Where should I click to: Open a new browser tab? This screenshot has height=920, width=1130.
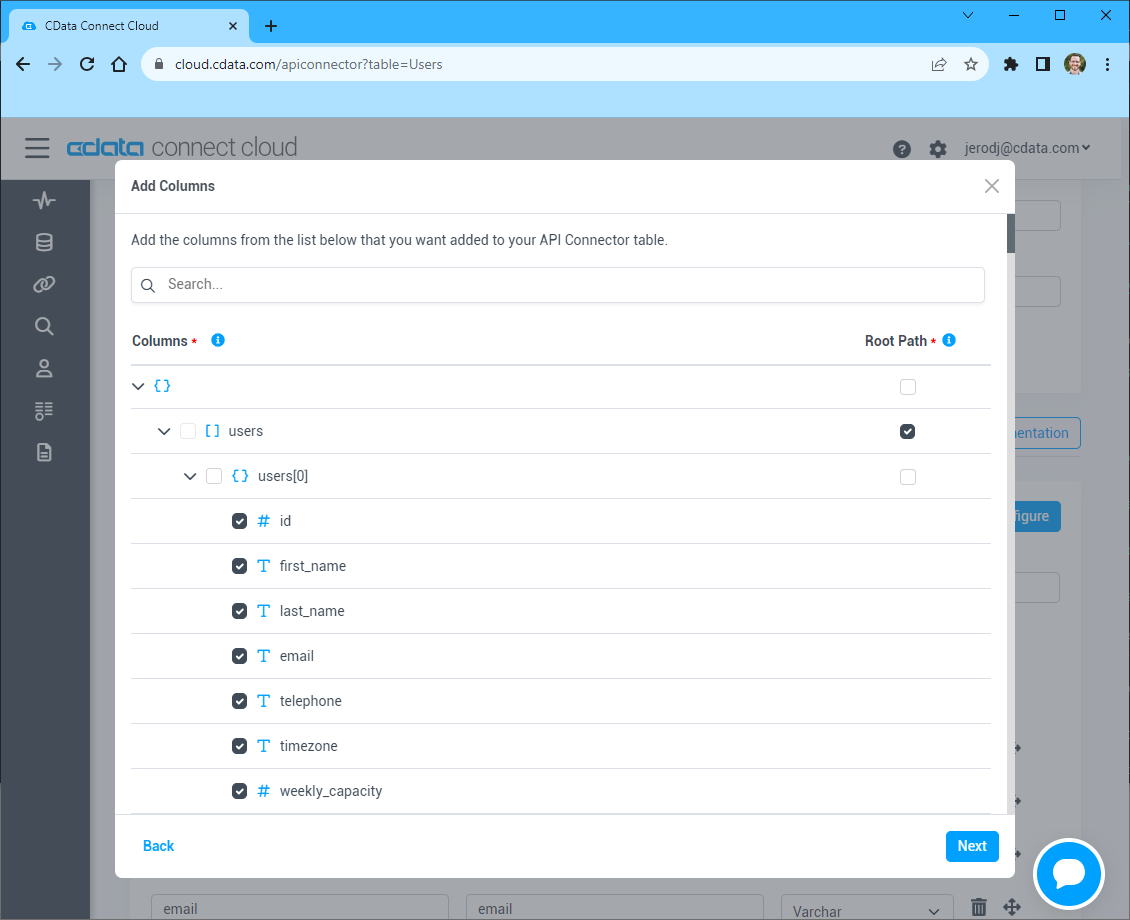pyautogui.click(x=271, y=26)
